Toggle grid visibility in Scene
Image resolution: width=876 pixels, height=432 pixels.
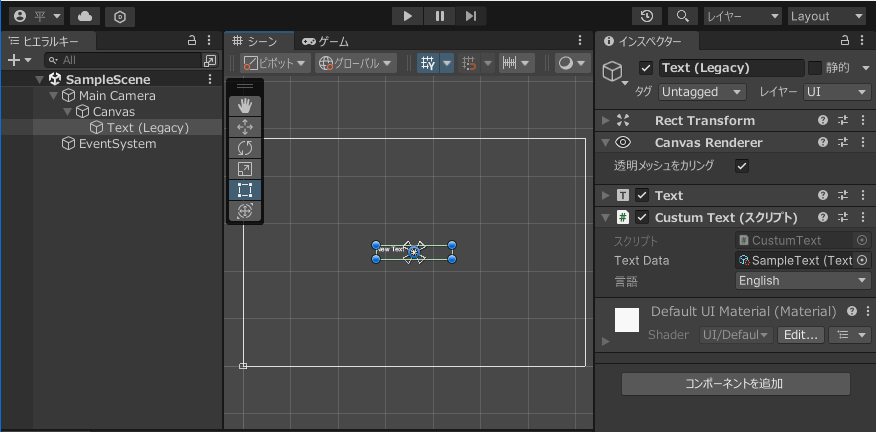pos(429,63)
